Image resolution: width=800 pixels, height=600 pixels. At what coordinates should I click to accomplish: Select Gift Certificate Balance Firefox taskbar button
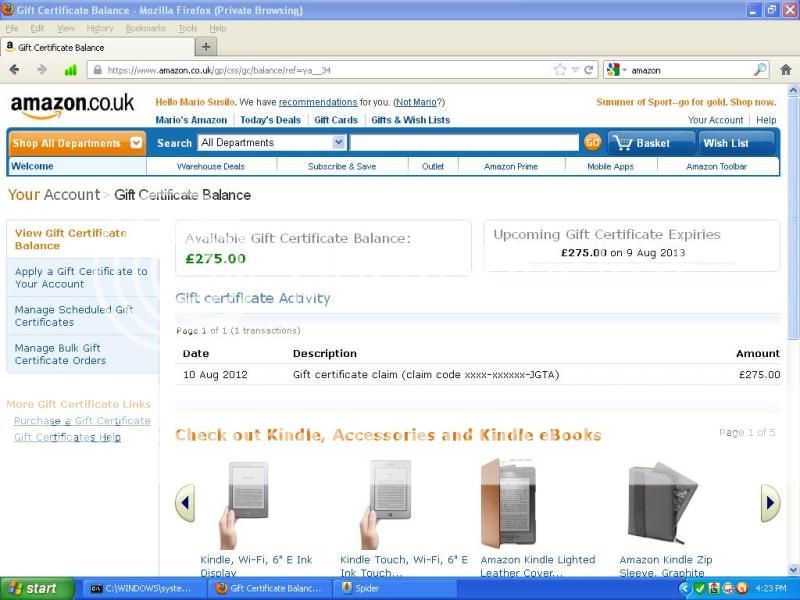point(269,589)
